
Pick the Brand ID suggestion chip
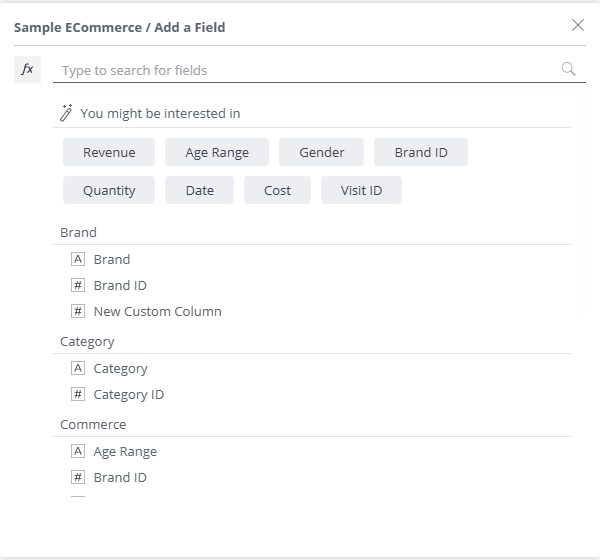point(420,152)
